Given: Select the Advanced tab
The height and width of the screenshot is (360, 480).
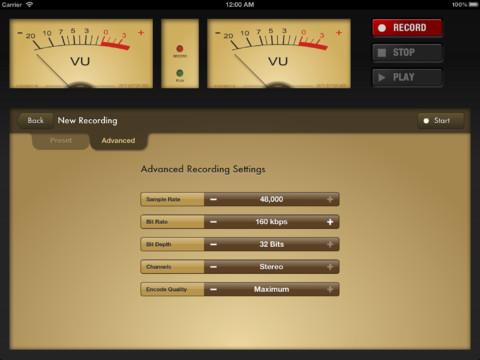Looking at the screenshot, I should click(x=118, y=141).
